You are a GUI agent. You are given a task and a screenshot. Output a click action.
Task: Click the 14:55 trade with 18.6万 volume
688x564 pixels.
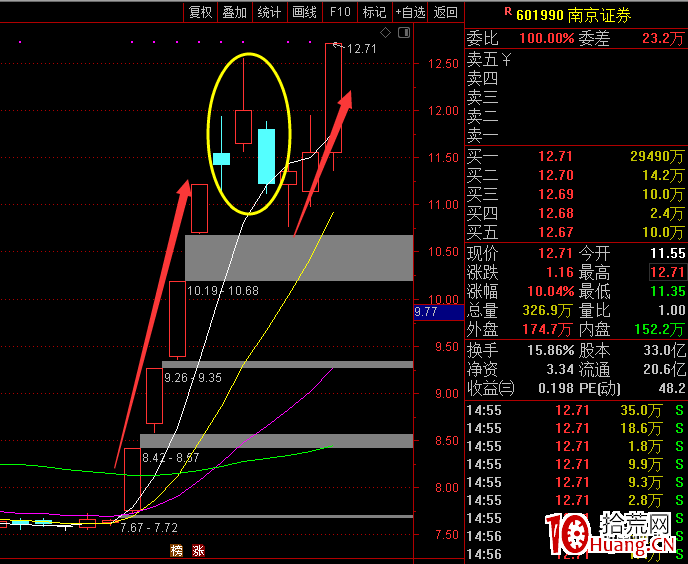click(x=576, y=428)
